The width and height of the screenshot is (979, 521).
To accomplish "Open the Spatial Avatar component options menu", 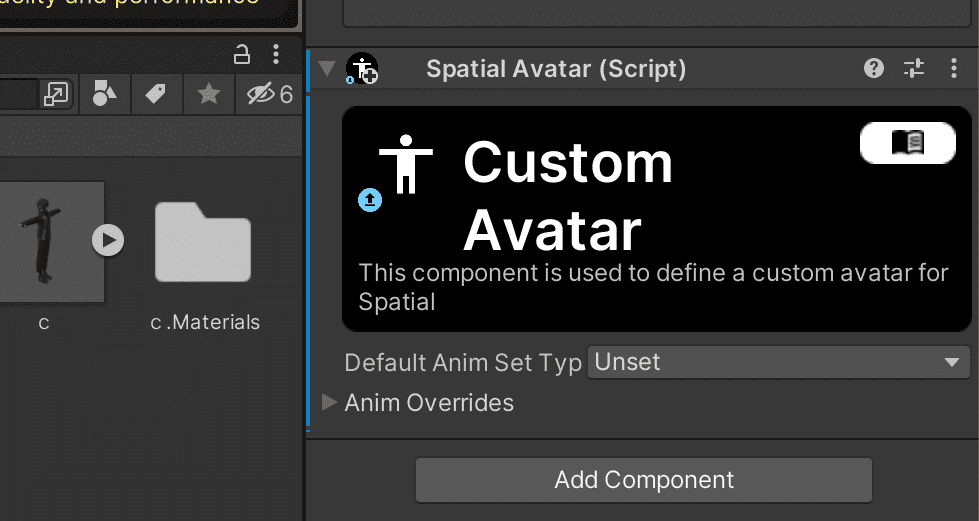I will tap(953, 68).
